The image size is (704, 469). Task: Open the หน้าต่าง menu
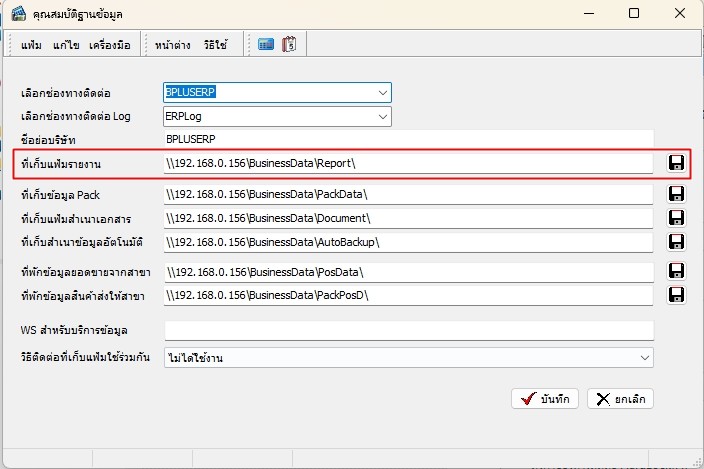pos(173,45)
